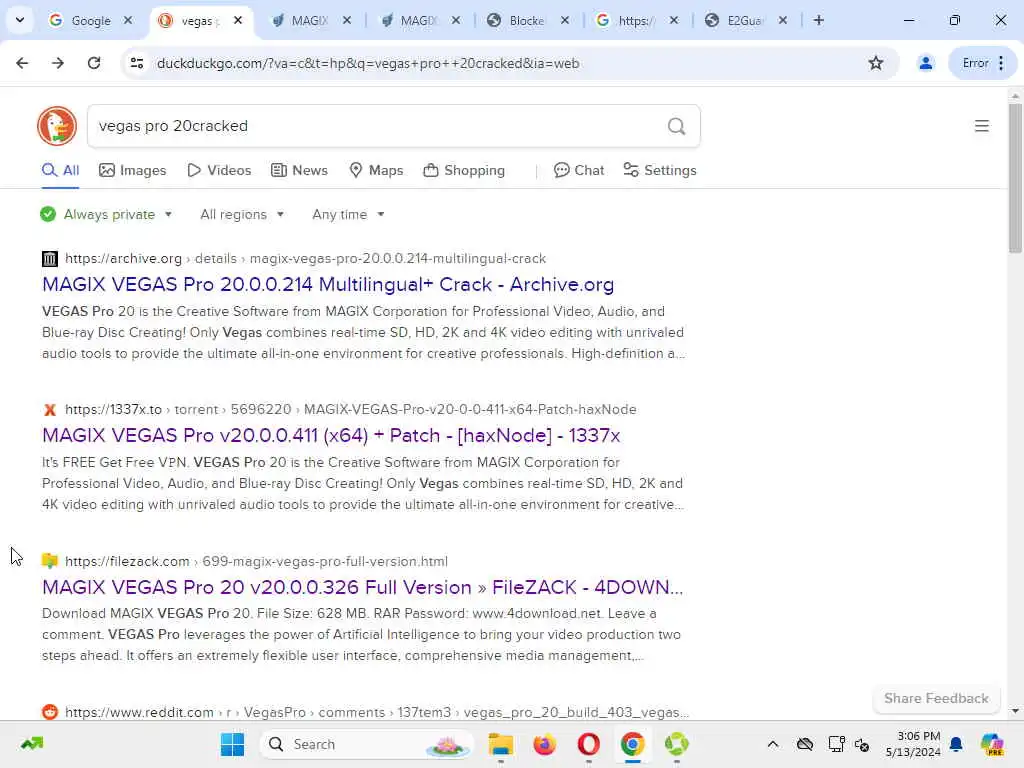
Task: Reload the current page
Action: [94, 63]
